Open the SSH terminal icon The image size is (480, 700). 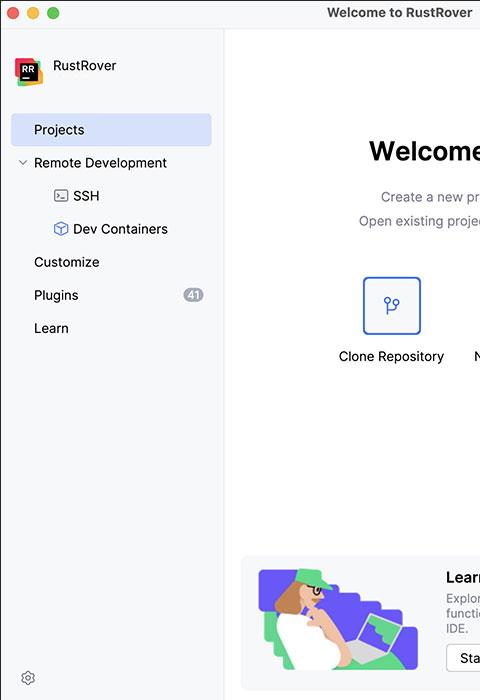(x=61, y=196)
